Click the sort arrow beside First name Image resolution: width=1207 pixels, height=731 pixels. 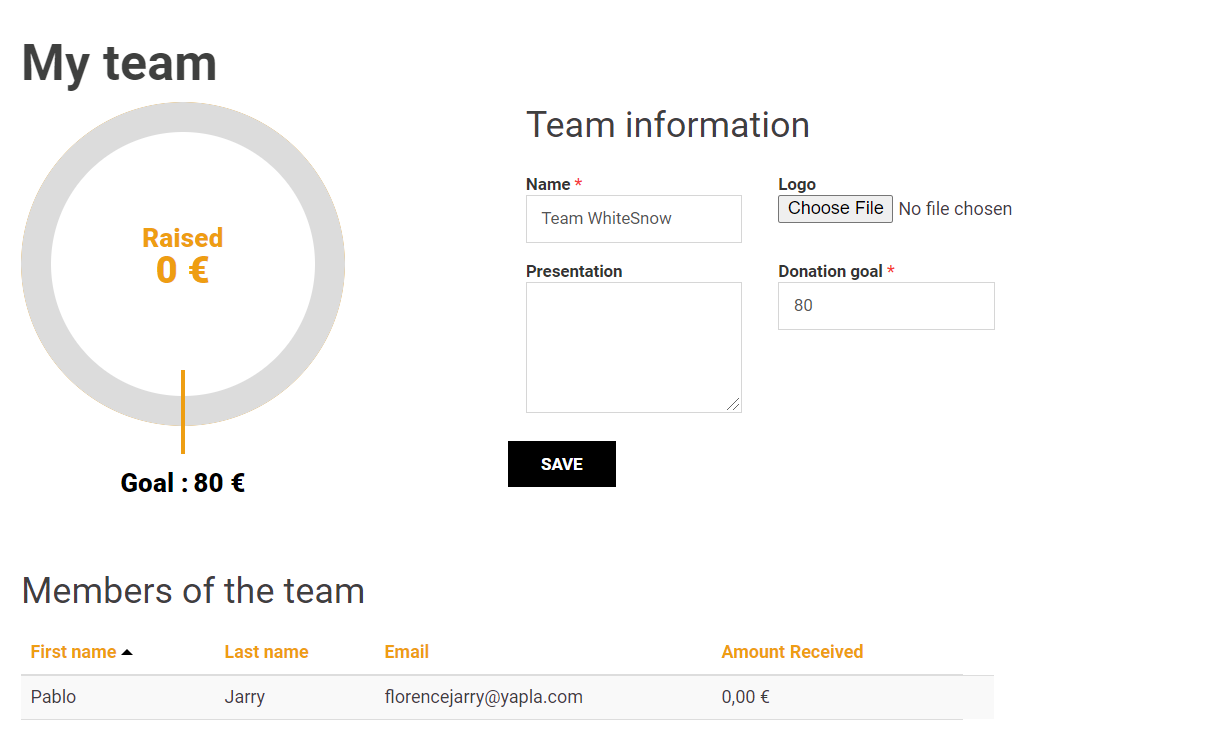[x=127, y=653]
